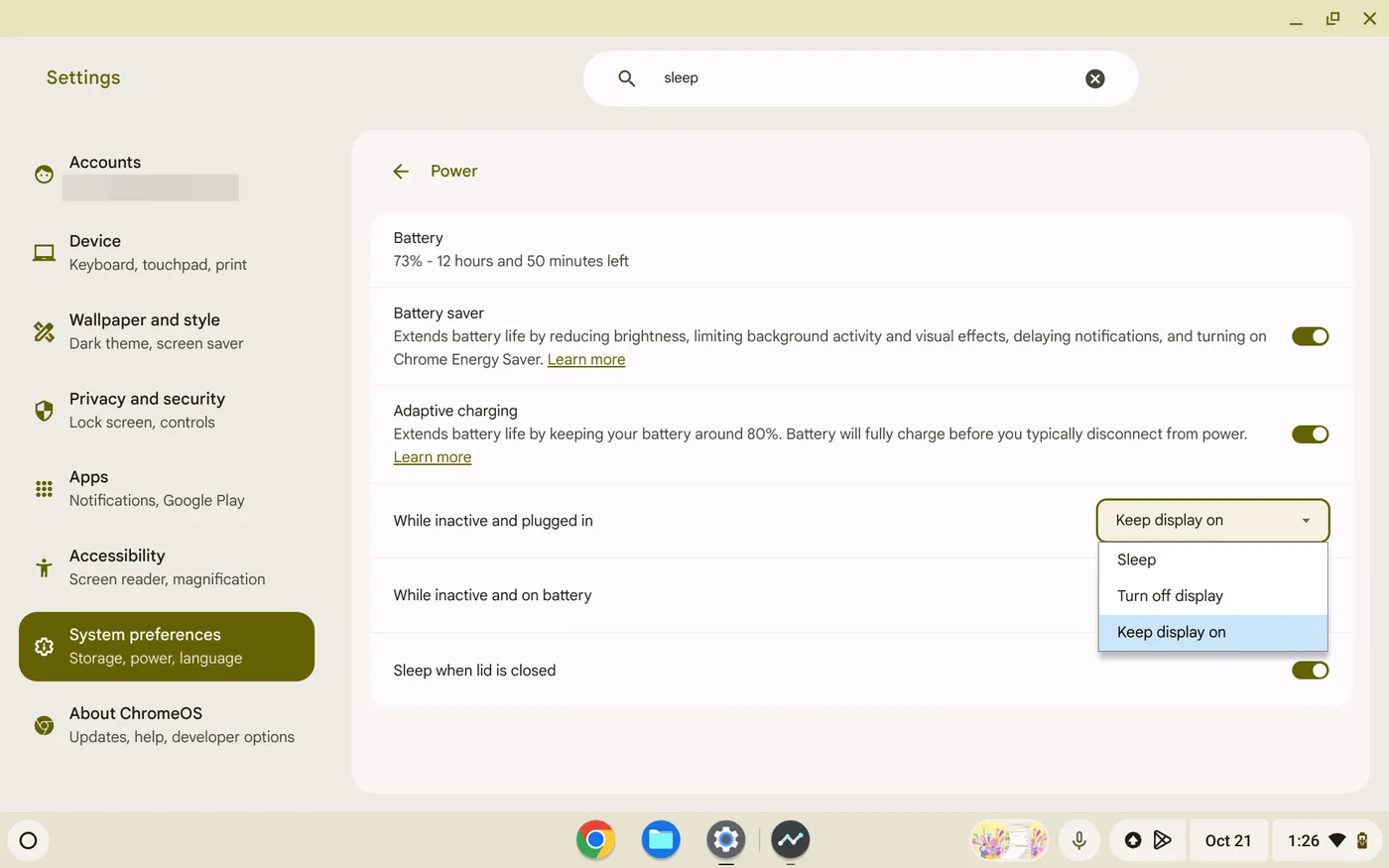This screenshot has height=868, width=1389.
Task: Click the Accessibility figure icon
Action: (44, 567)
